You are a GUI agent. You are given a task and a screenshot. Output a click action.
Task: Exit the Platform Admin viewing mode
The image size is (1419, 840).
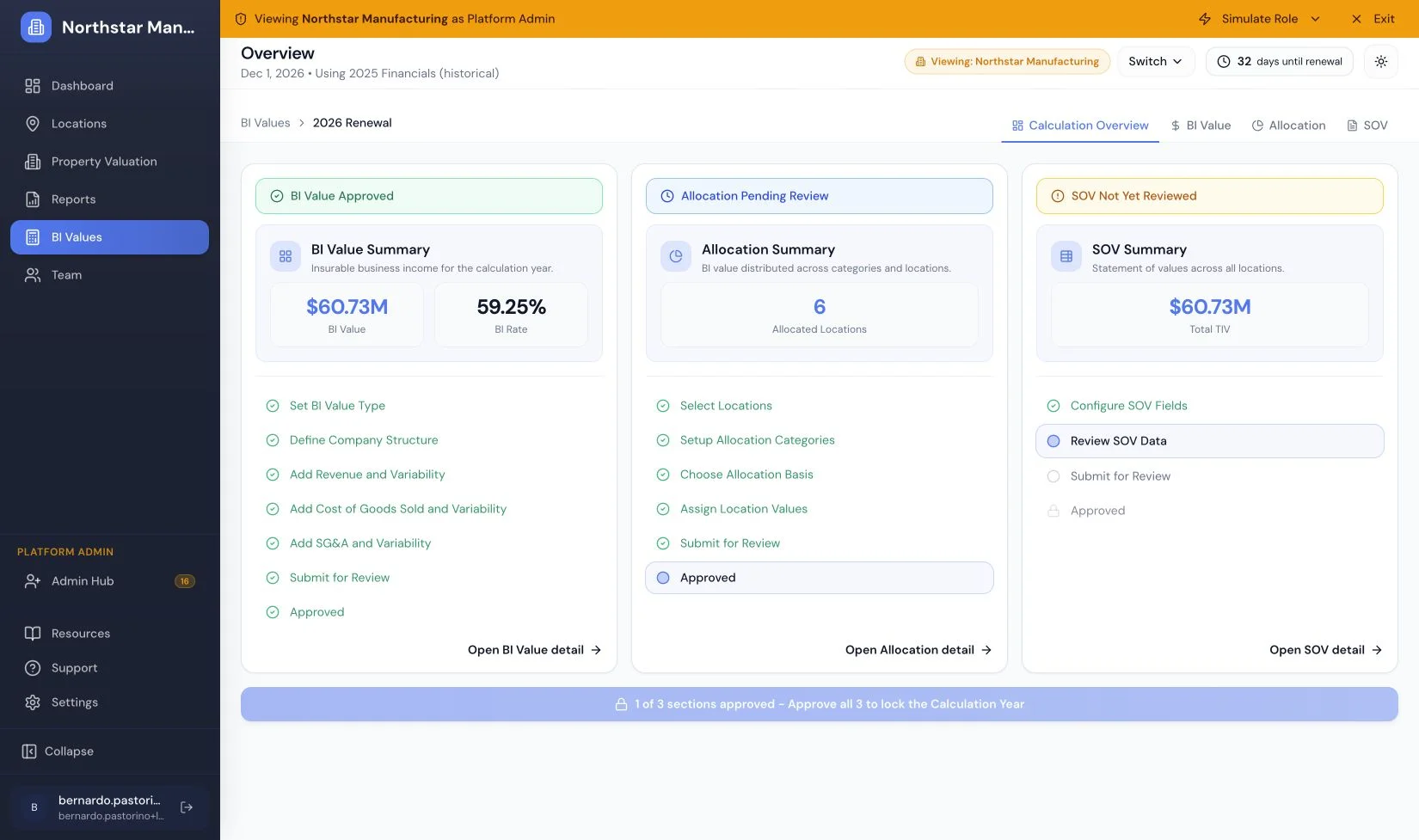coord(1373,19)
